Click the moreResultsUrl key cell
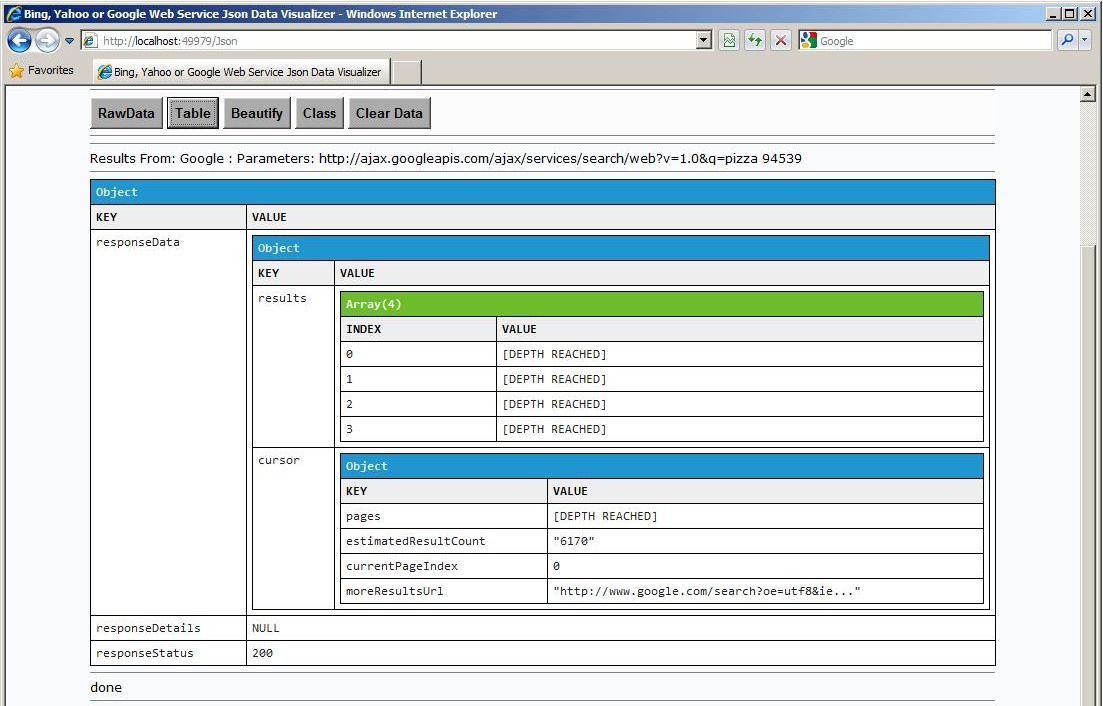 point(444,591)
